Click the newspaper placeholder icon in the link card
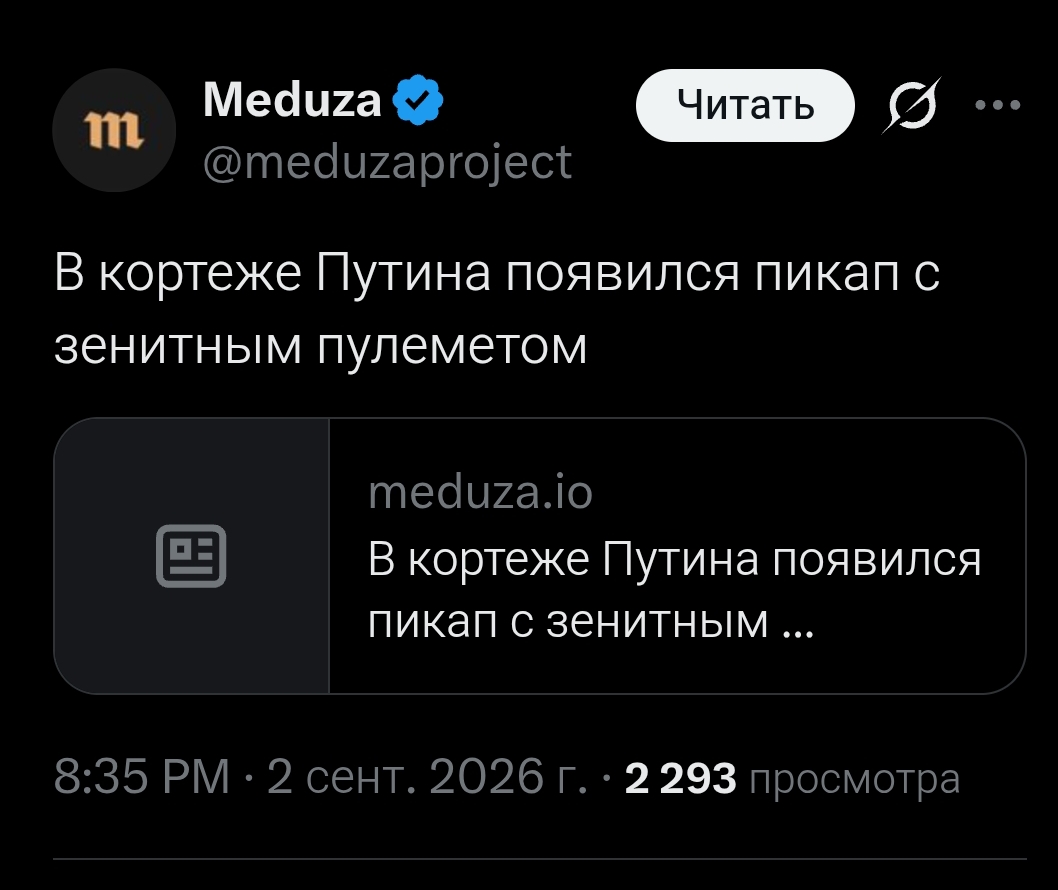The height and width of the screenshot is (890, 1058). tap(191, 556)
